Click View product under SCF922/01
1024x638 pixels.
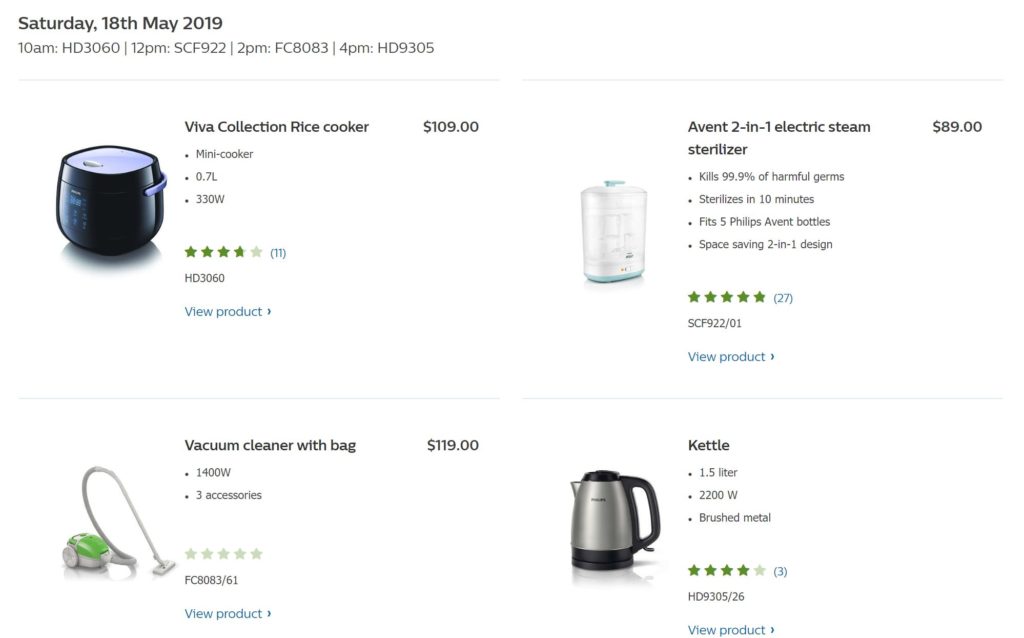[730, 357]
